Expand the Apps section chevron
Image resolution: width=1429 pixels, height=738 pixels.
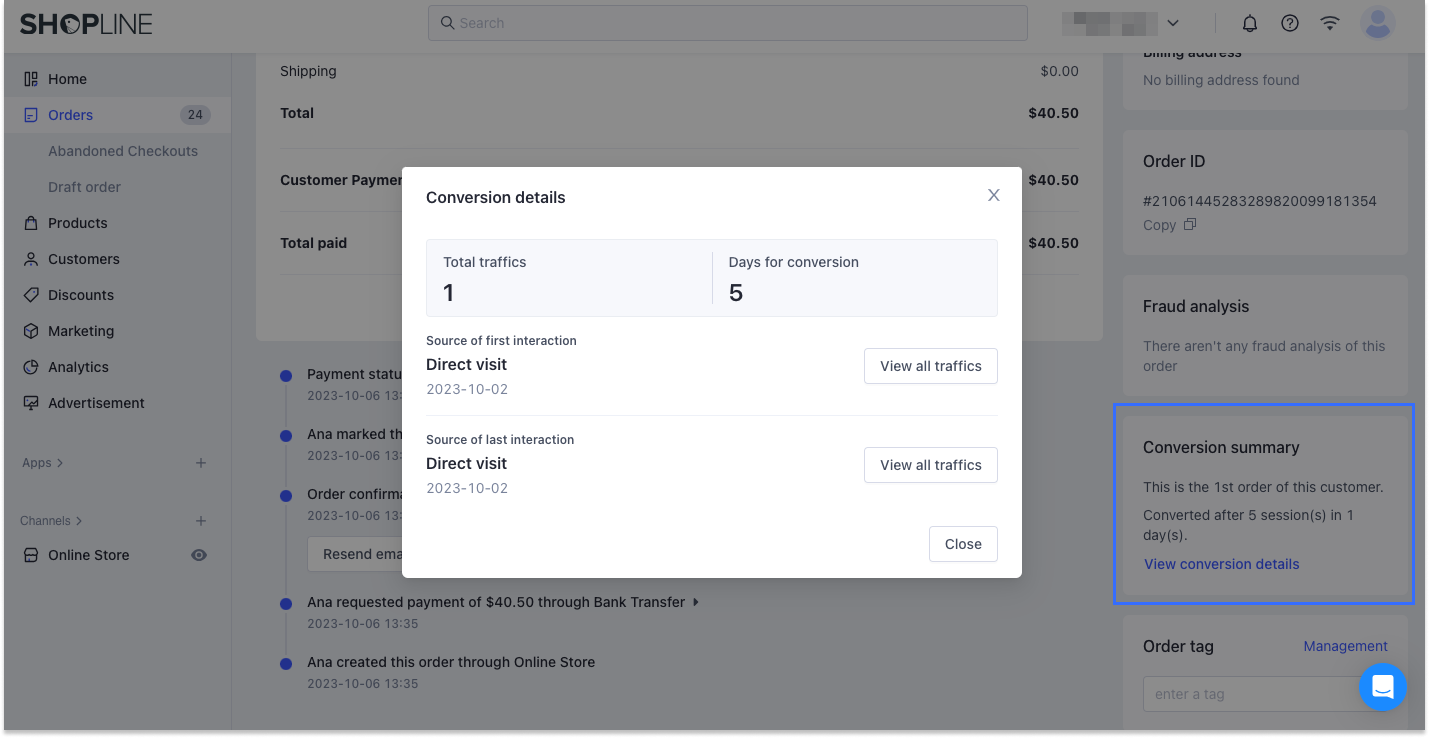pos(60,463)
